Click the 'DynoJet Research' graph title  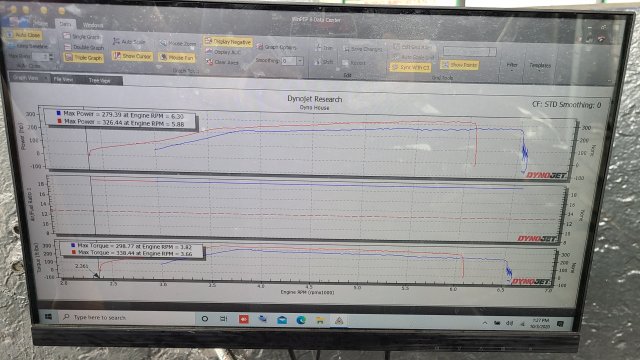click(314, 99)
